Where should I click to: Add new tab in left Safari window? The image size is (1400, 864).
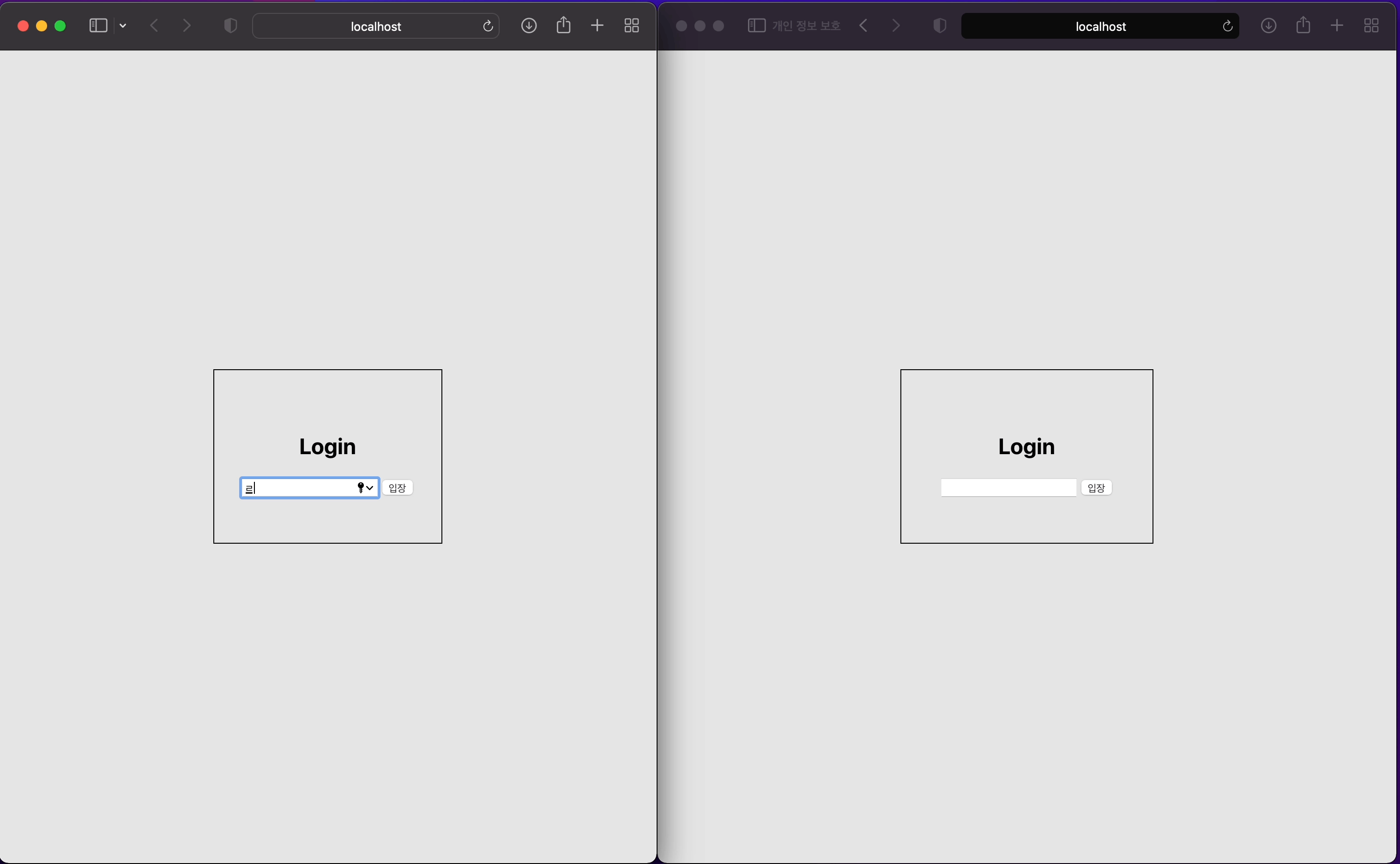pyautogui.click(x=597, y=26)
